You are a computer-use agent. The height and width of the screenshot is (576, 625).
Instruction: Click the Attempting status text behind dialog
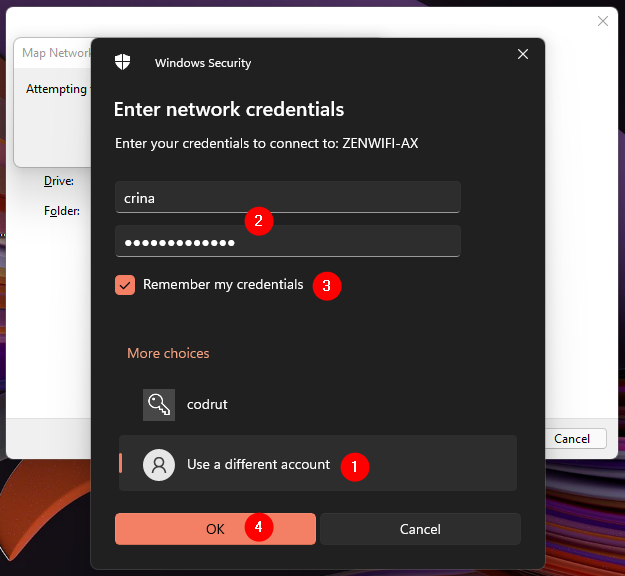[x=56, y=89]
